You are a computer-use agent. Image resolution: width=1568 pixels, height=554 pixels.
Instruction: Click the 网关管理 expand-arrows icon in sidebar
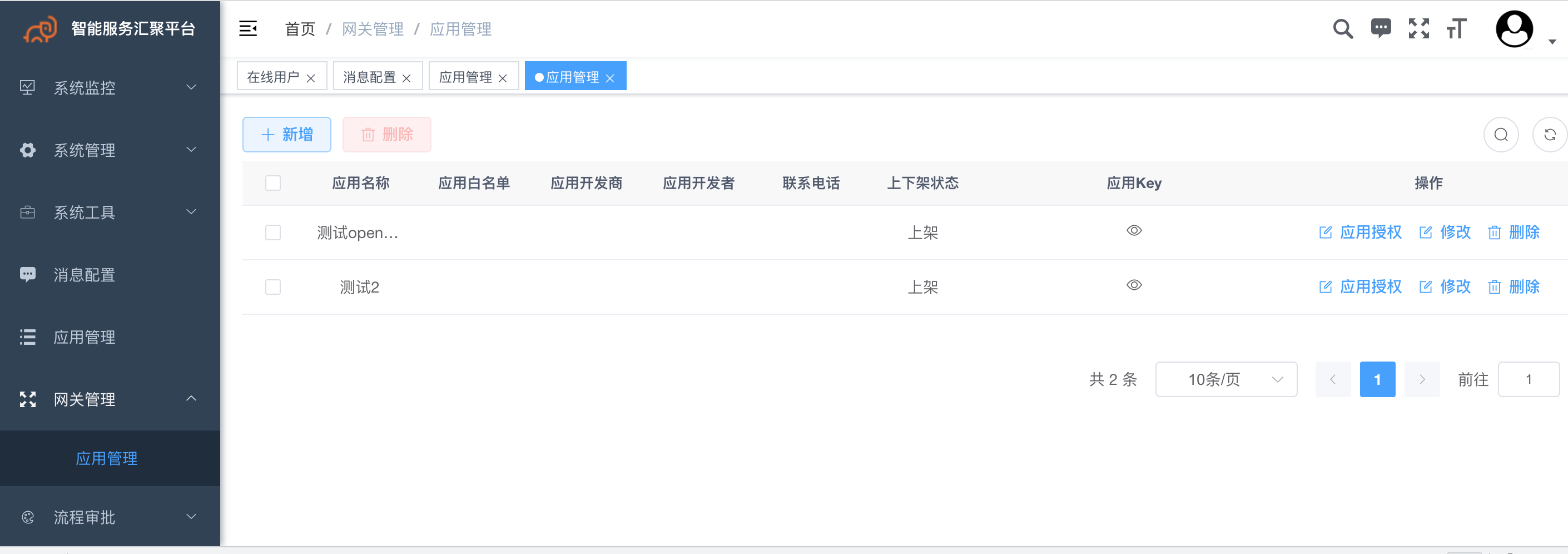pos(27,399)
